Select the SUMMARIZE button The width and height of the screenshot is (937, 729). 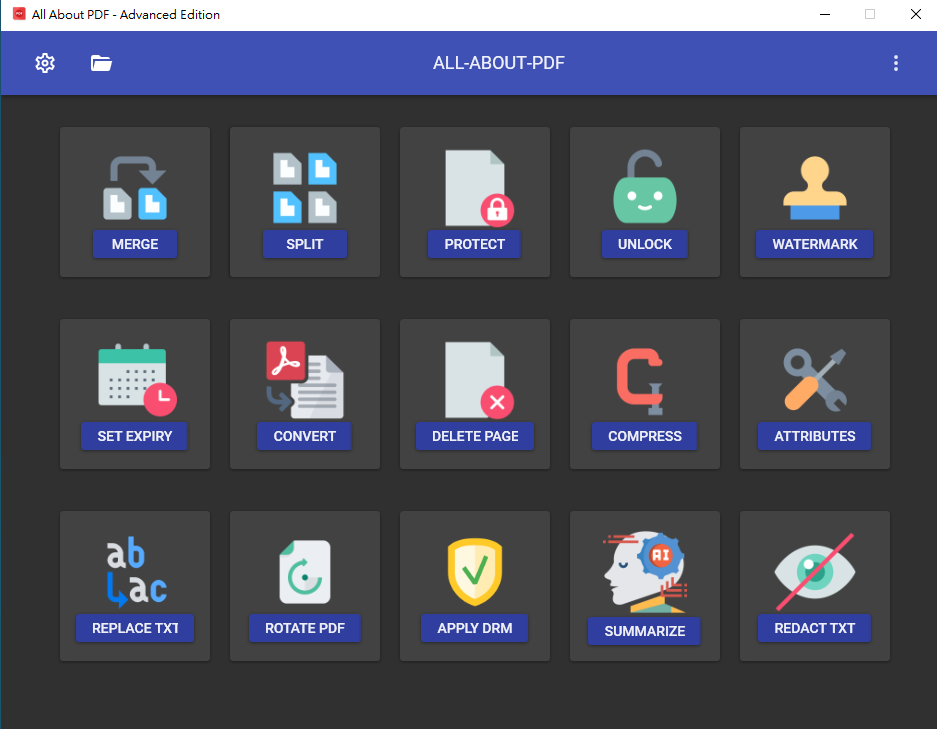645,631
